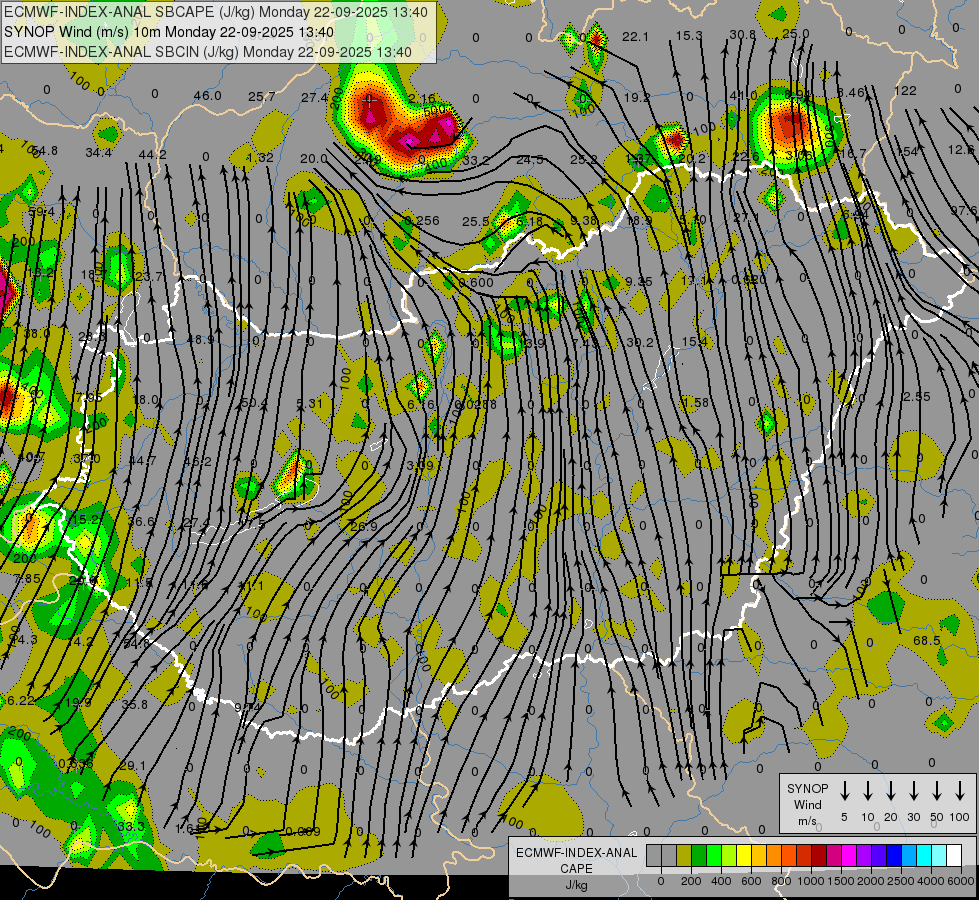Click the 3.09 value on the map
This screenshot has height=900, width=979.
(x=420, y=465)
